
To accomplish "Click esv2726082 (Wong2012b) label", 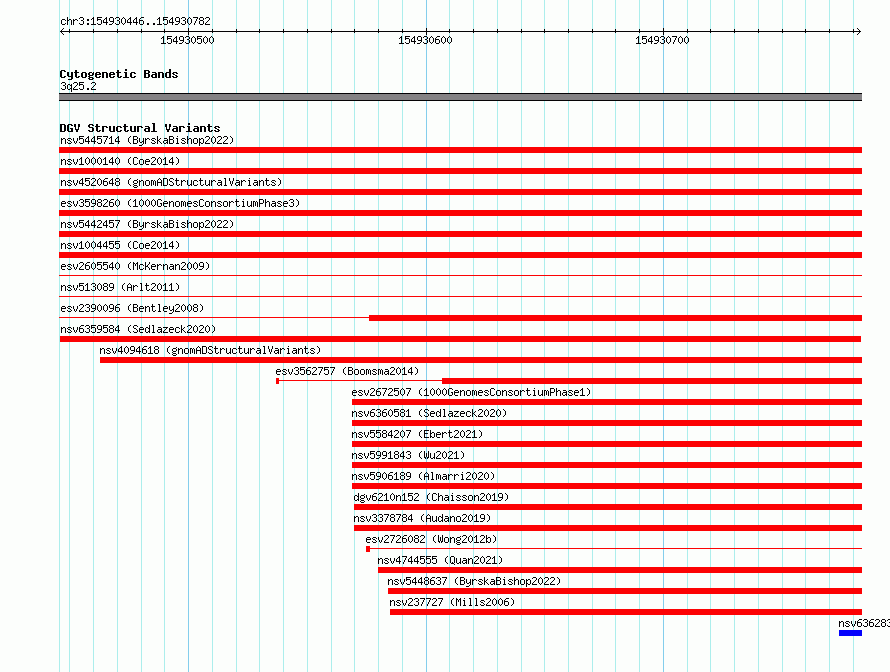I will [x=431, y=539].
